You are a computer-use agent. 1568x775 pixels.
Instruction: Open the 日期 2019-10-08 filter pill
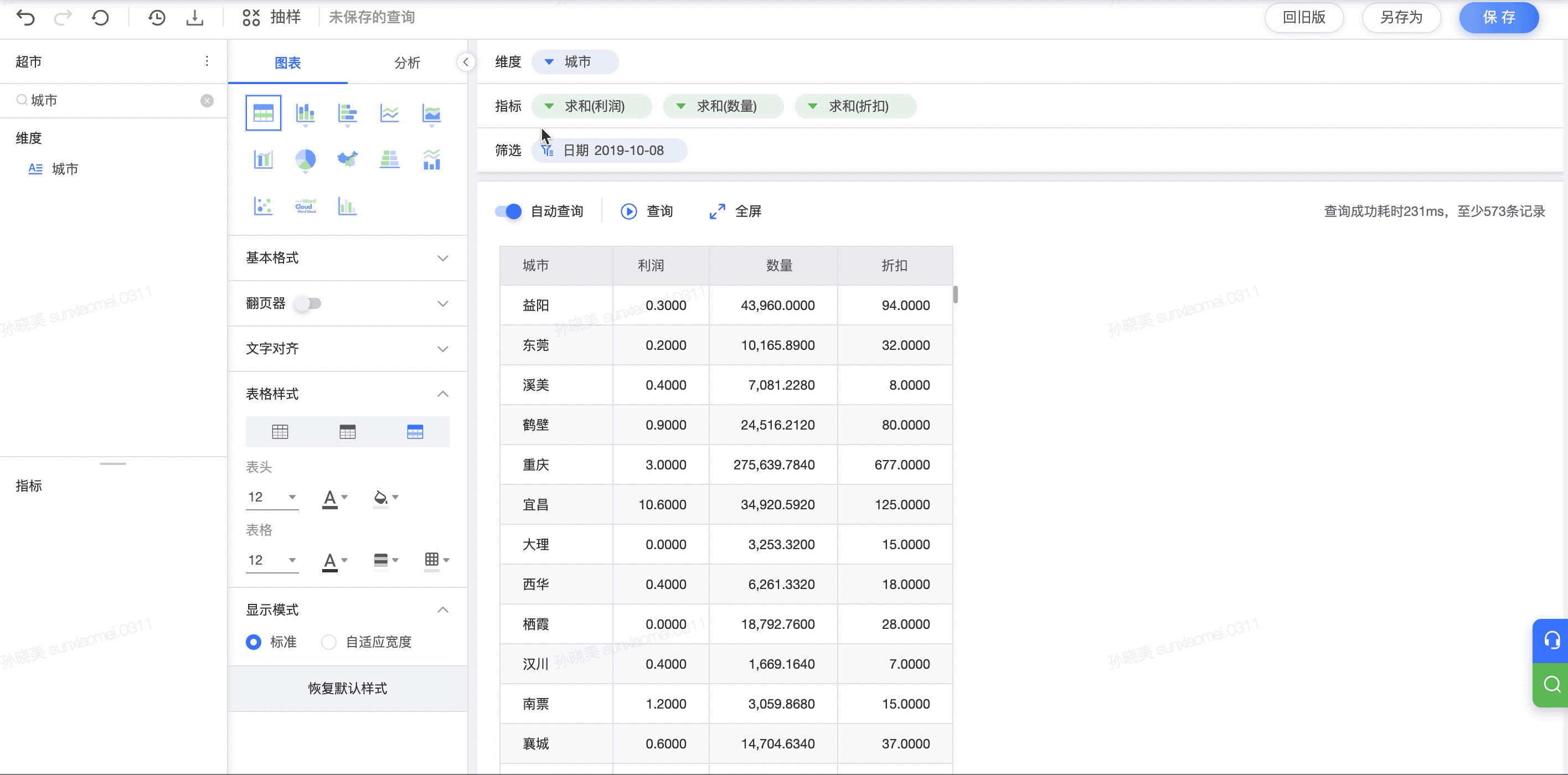(x=609, y=151)
